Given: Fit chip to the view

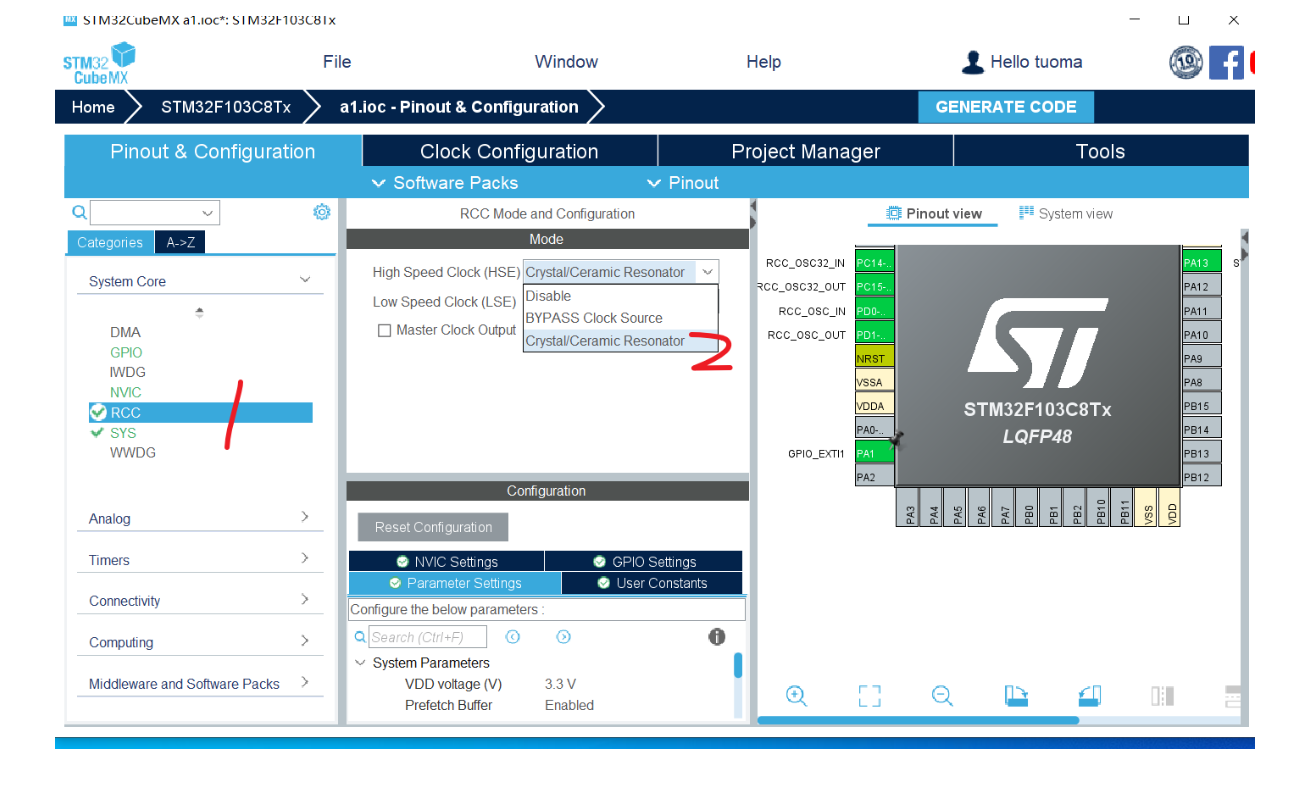Looking at the screenshot, I should click(x=870, y=696).
